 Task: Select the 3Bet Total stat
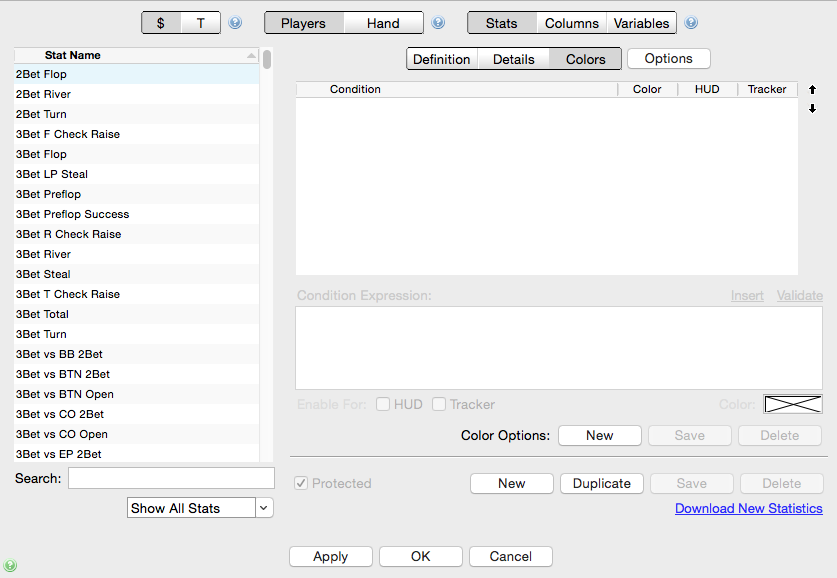click(x=137, y=314)
